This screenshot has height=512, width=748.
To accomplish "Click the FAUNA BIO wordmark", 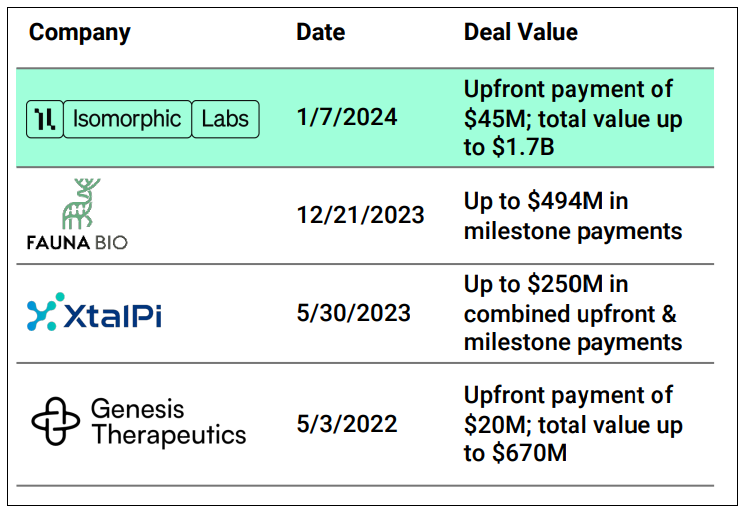I will (x=77, y=242).
